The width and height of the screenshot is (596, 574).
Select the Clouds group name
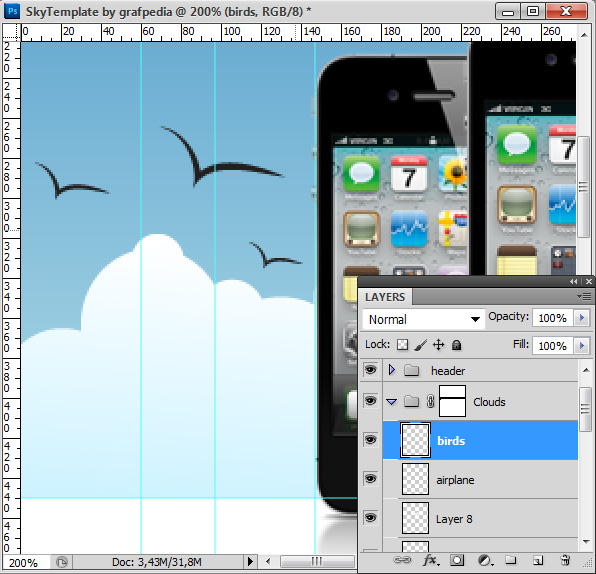(x=489, y=402)
